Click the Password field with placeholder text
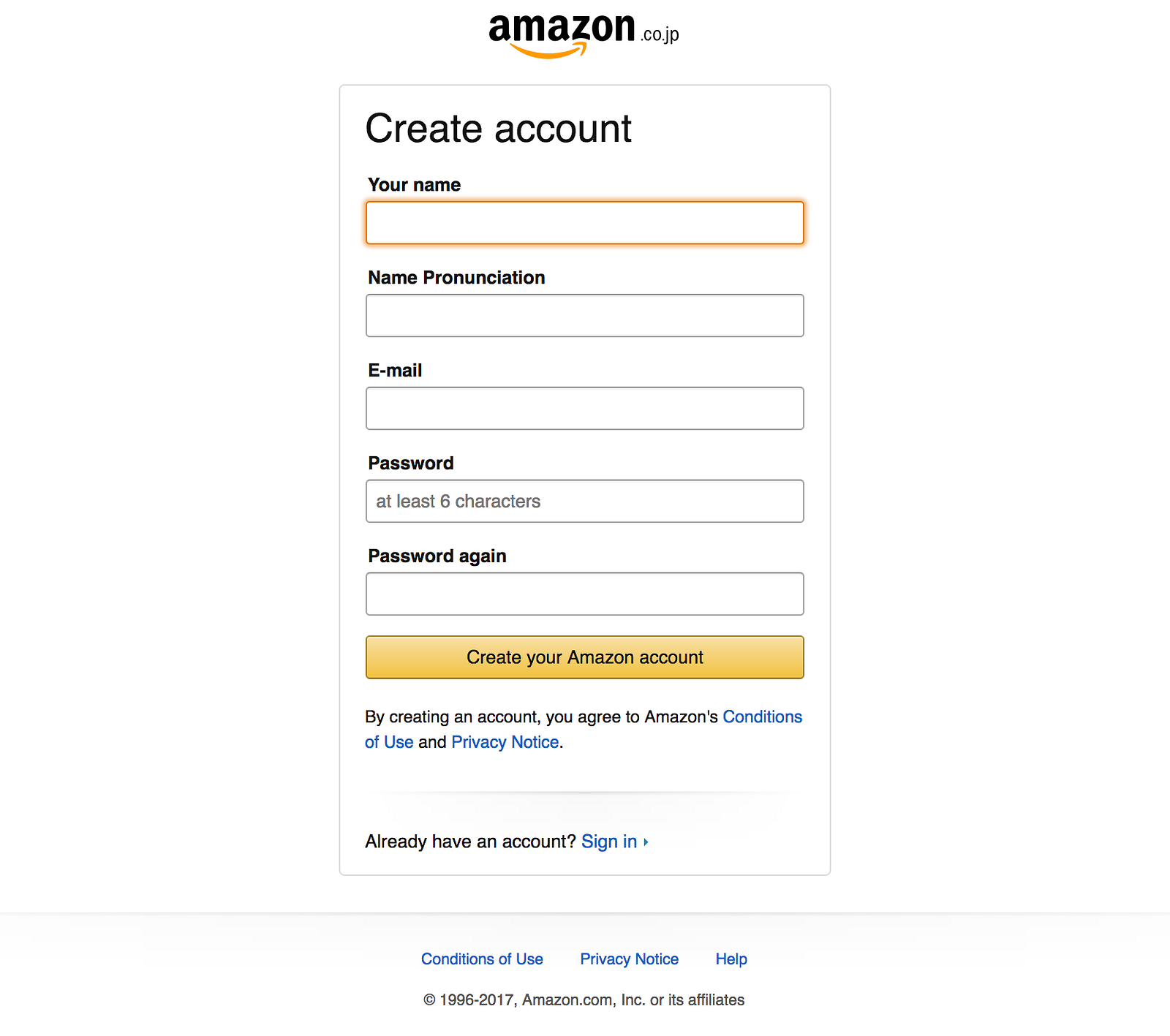This screenshot has height=1036, width=1170. pyautogui.click(x=584, y=502)
